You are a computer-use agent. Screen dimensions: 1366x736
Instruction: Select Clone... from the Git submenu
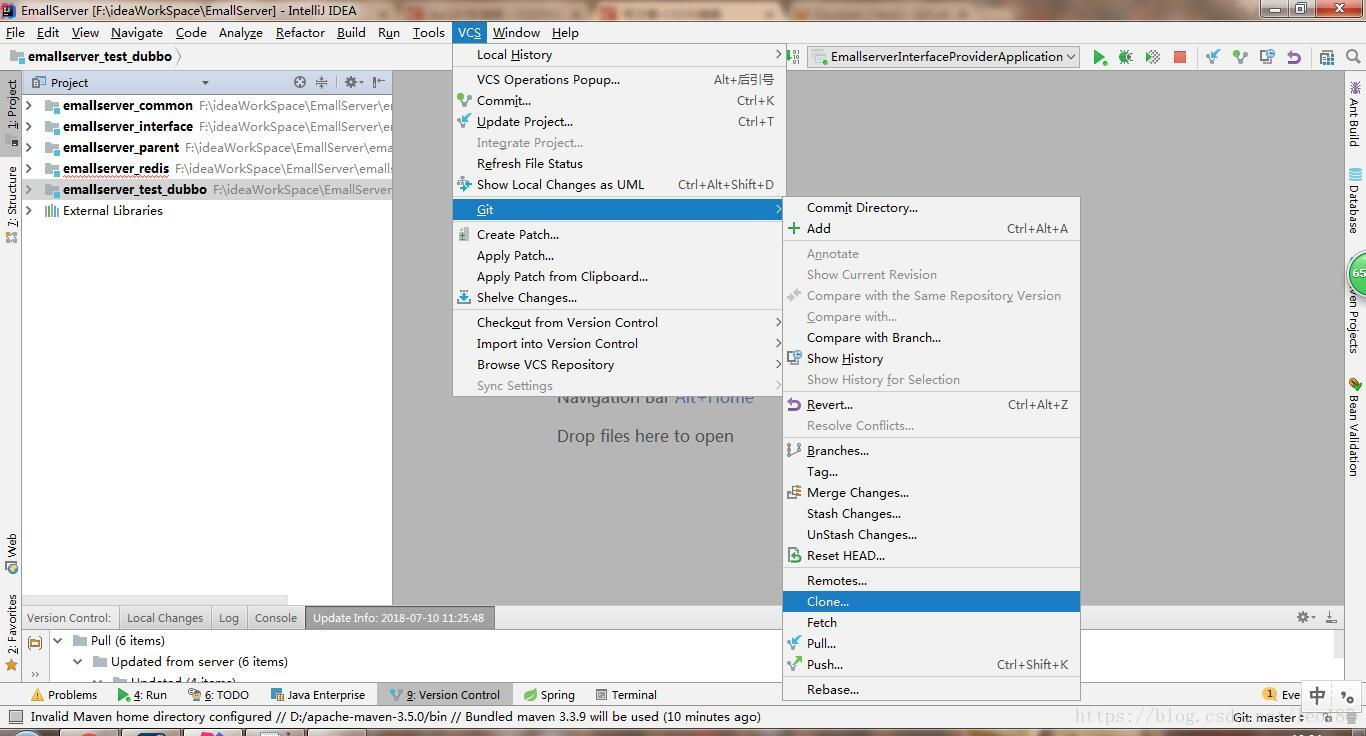[828, 601]
